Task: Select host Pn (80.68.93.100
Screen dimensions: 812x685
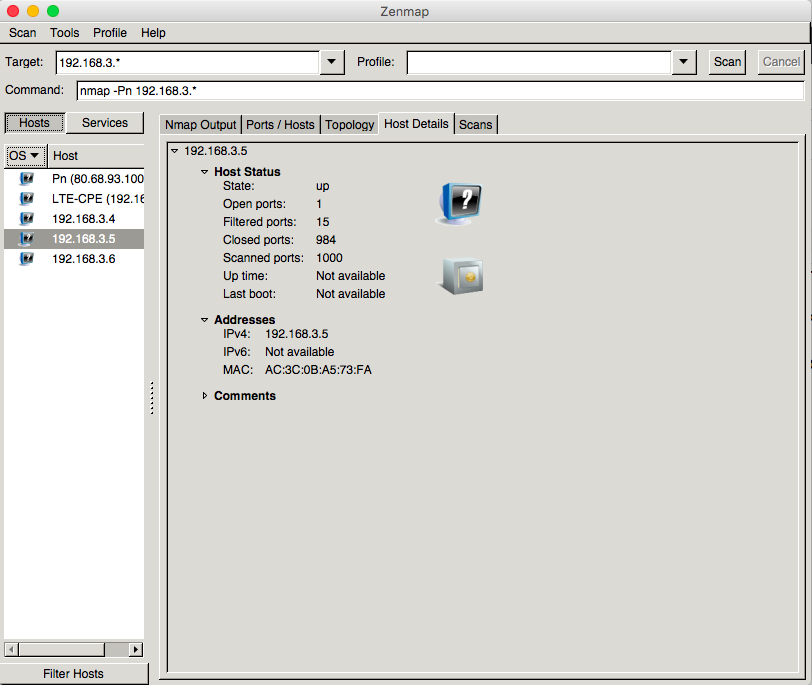Action: pos(74,179)
